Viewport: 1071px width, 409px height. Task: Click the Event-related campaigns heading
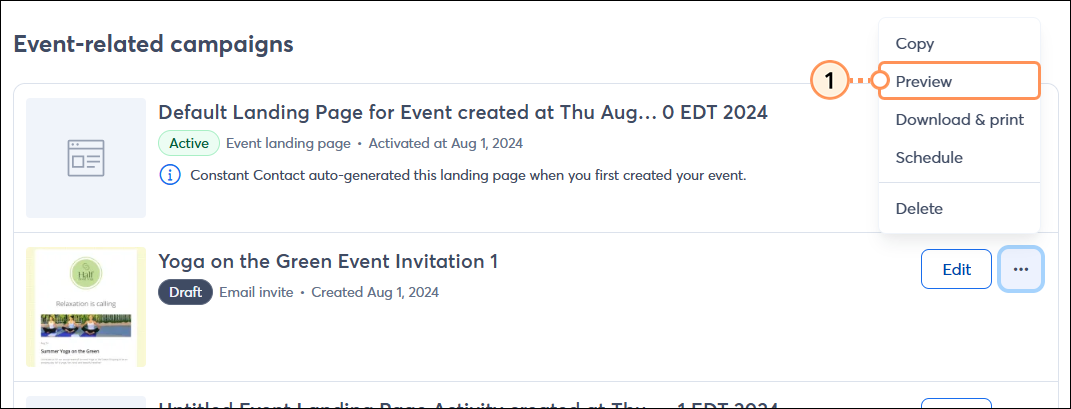point(154,44)
